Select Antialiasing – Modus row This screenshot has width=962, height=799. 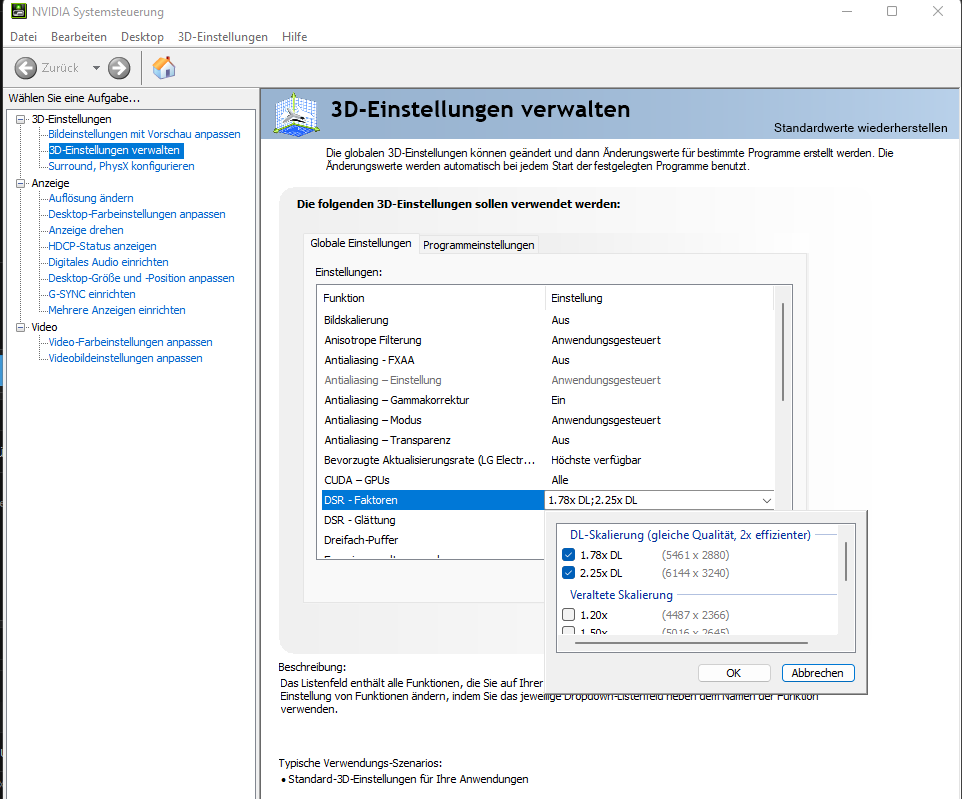[x=547, y=420]
